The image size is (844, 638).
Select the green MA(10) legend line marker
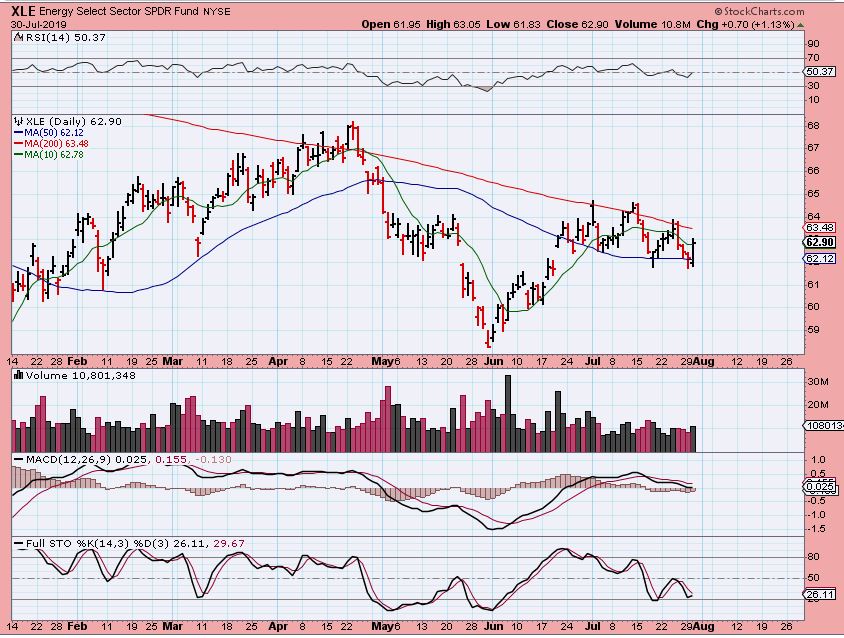(19, 155)
